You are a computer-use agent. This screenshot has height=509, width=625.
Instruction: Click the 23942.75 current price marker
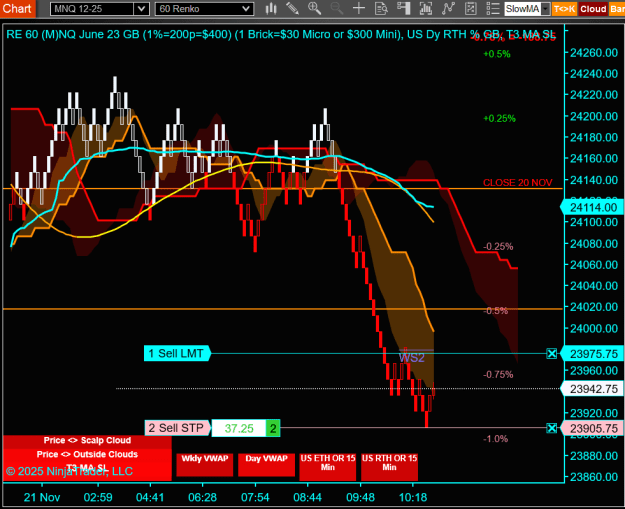[x=592, y=389]
